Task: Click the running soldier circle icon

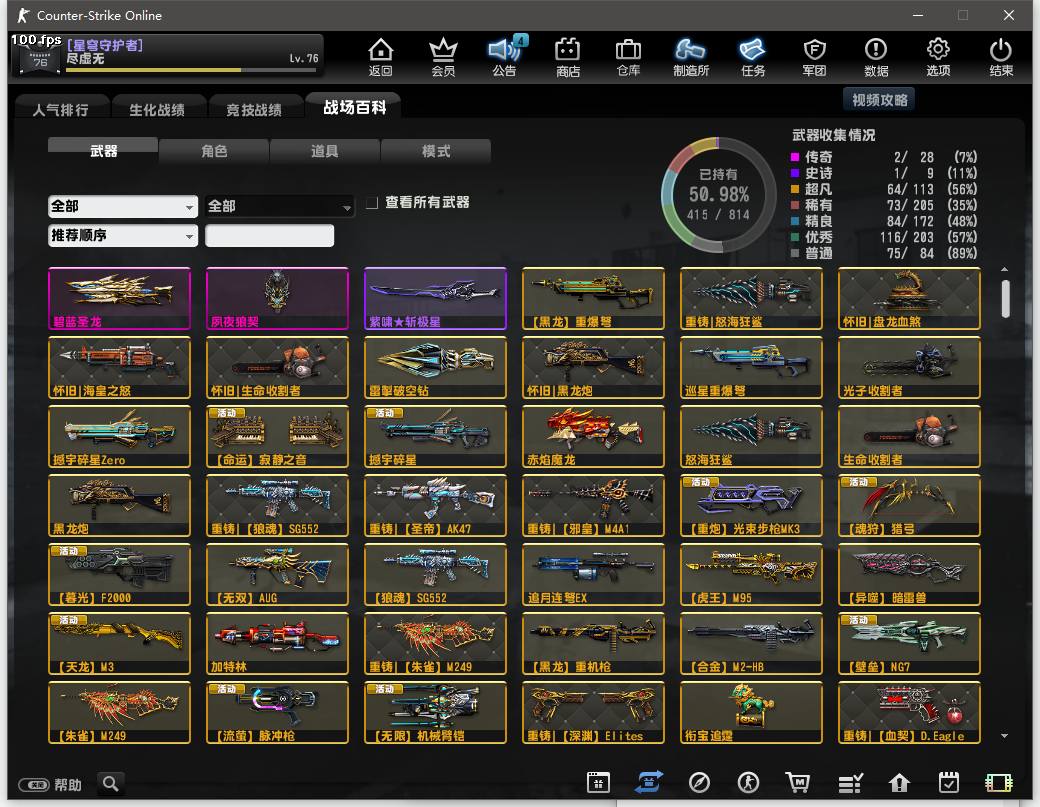Action: point(748,782)
